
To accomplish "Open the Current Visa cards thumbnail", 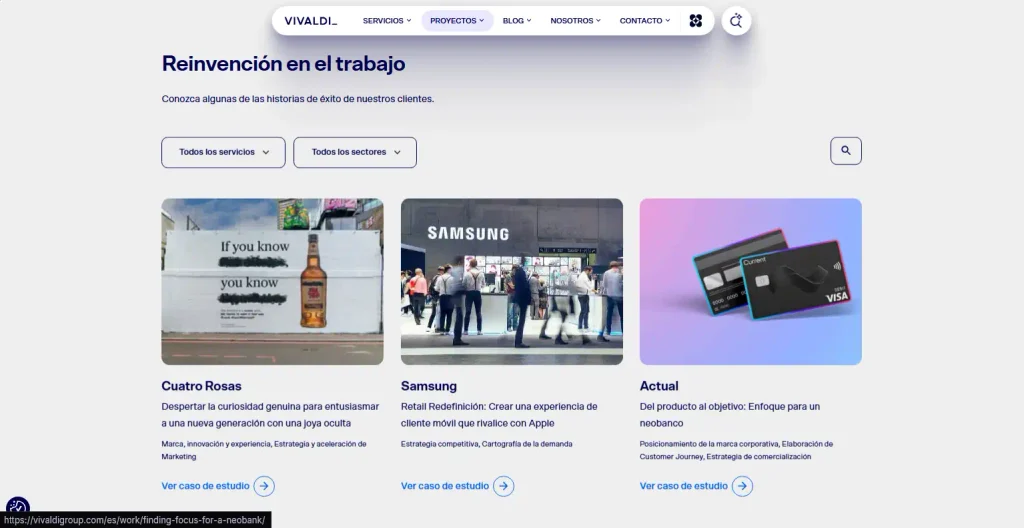I will tap(750, 282).
